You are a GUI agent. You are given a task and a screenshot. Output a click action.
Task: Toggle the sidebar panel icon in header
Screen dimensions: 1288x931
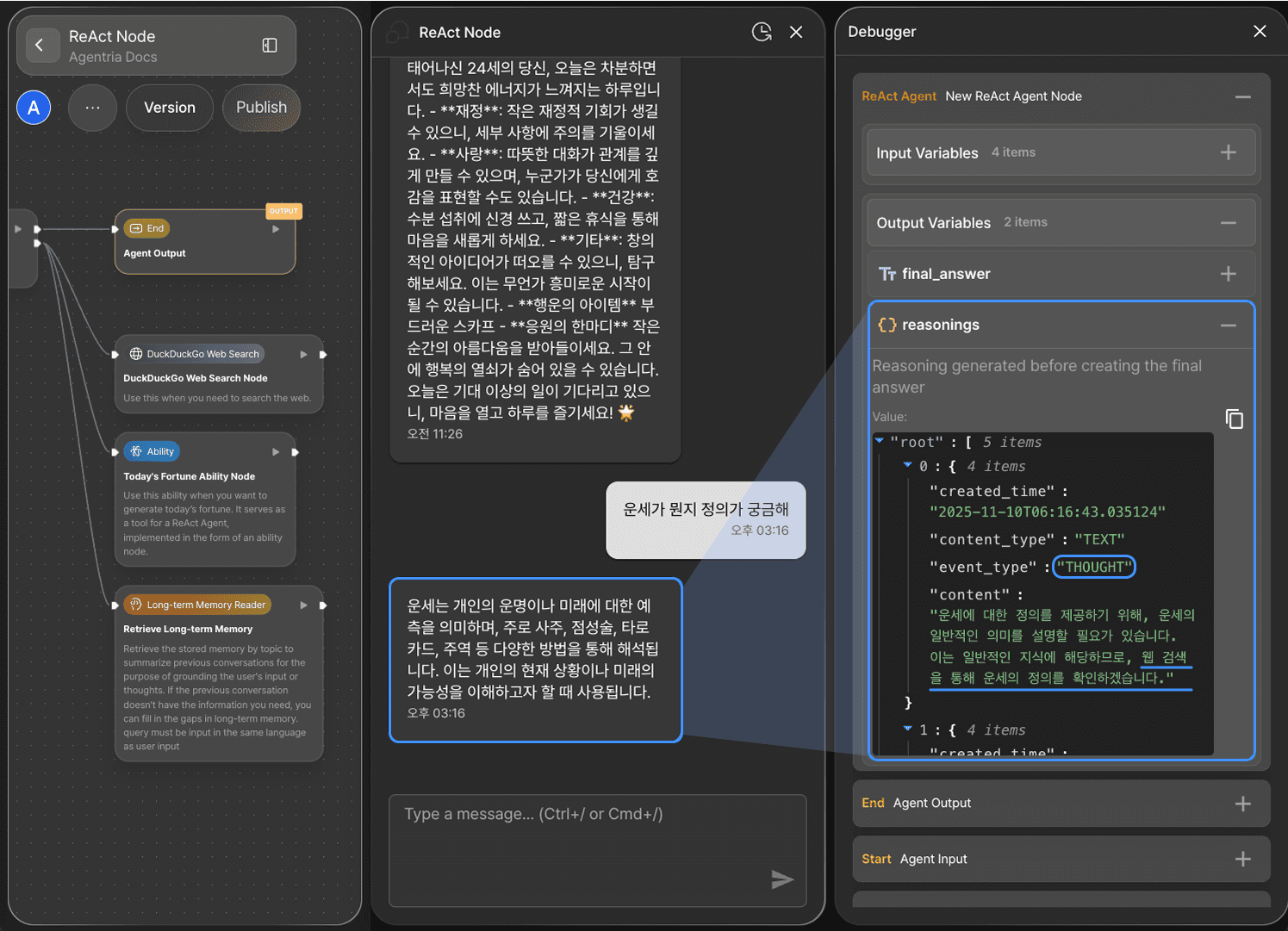click(x=270, y=46)
